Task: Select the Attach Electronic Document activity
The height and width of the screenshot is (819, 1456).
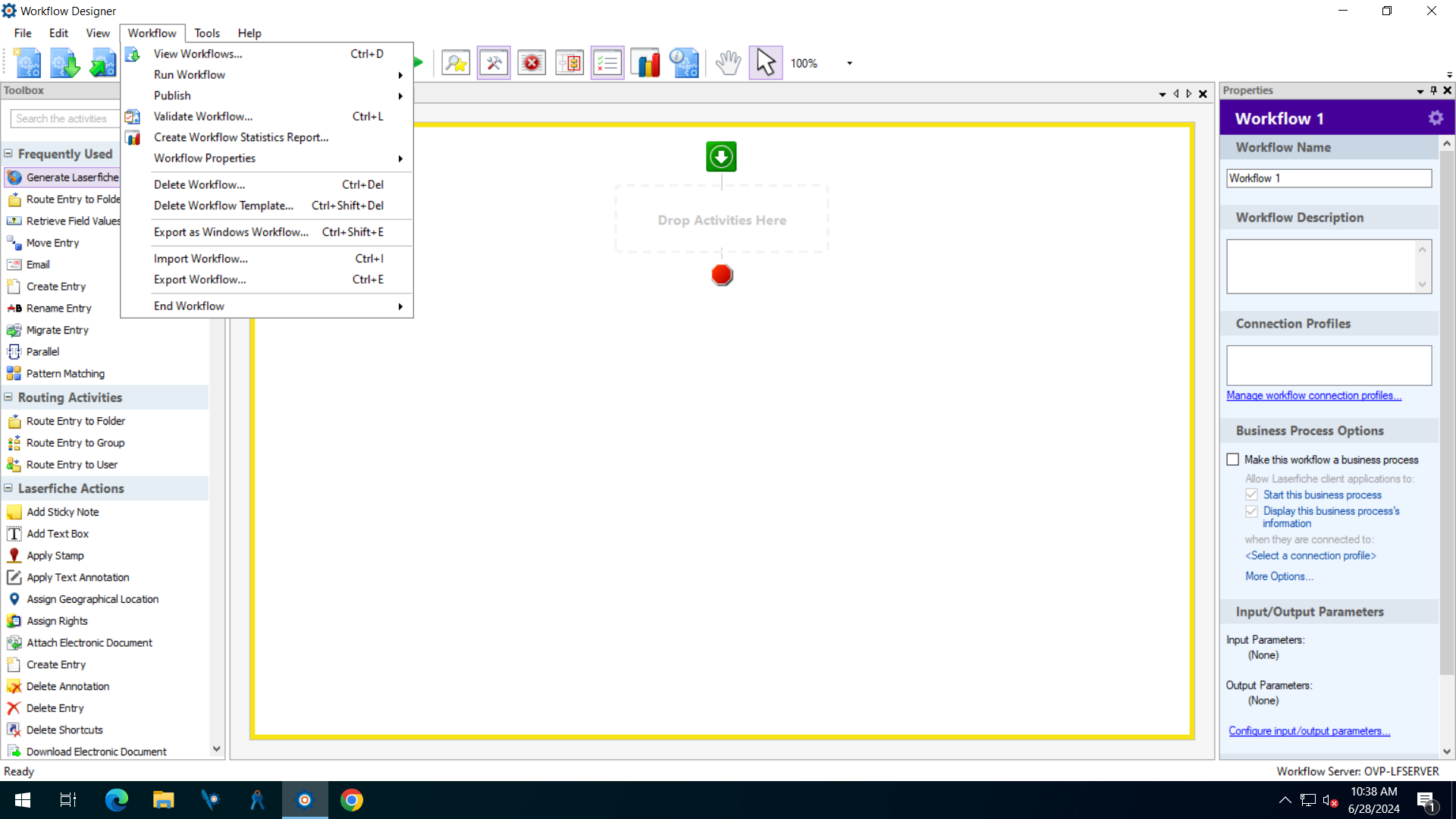Action: point(89,643)
